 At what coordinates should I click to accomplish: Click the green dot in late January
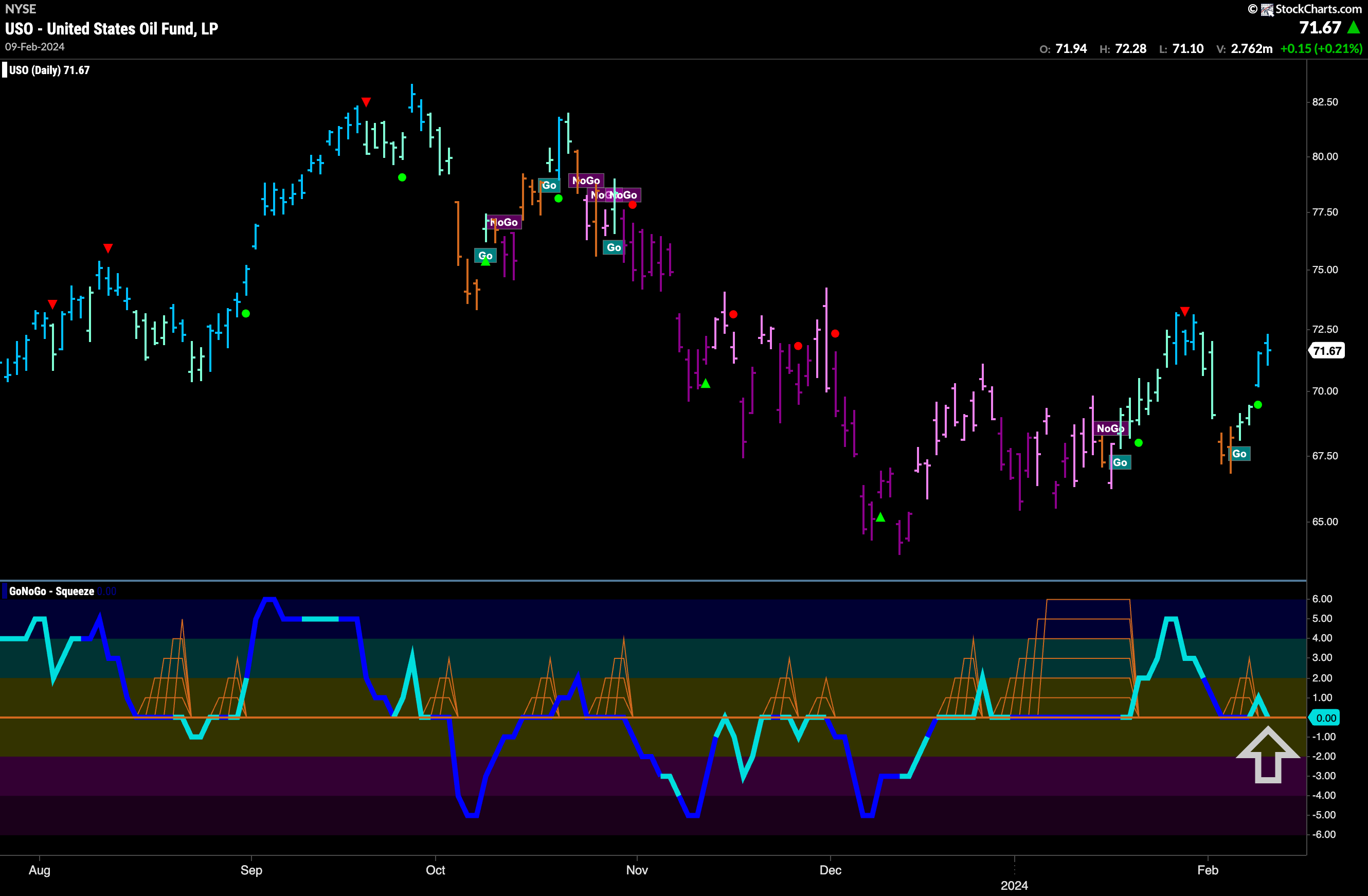pyautogui.click(x=1139, y=442)
